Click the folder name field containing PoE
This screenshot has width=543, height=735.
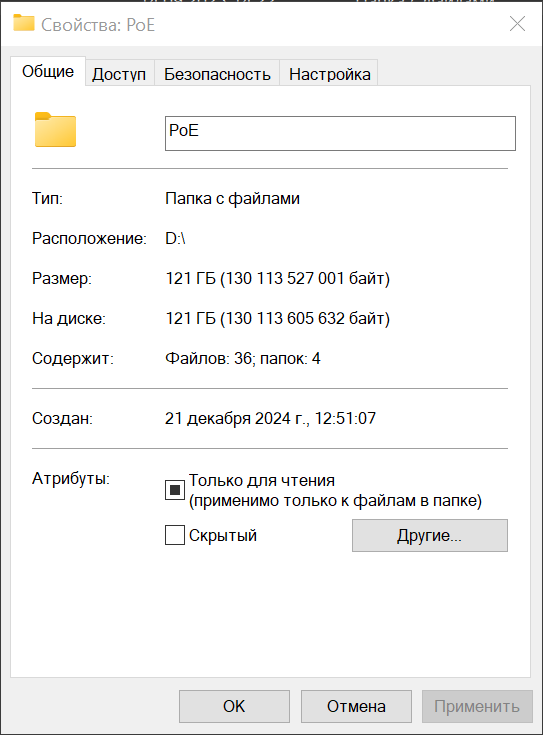tap(340, 134)
